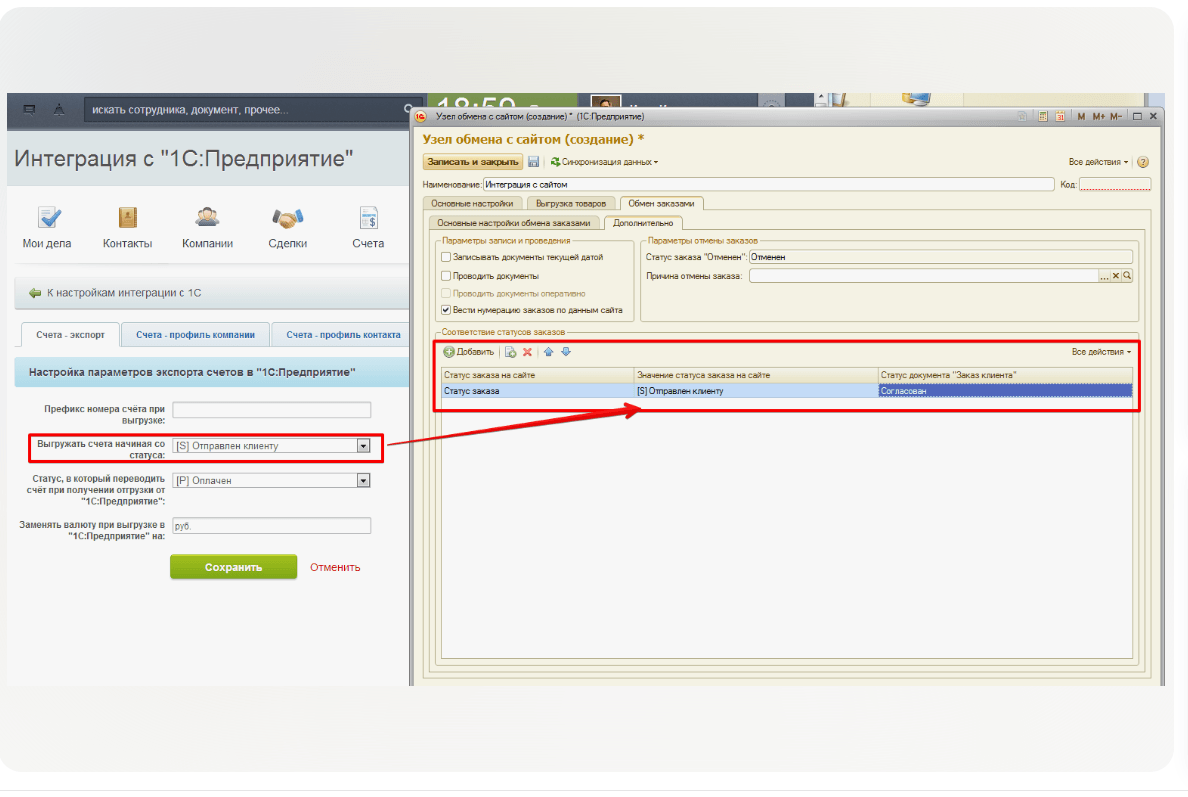
Task: Select the Дополнительно subtab
Action: pyautogui.click(x=643, y=223)
